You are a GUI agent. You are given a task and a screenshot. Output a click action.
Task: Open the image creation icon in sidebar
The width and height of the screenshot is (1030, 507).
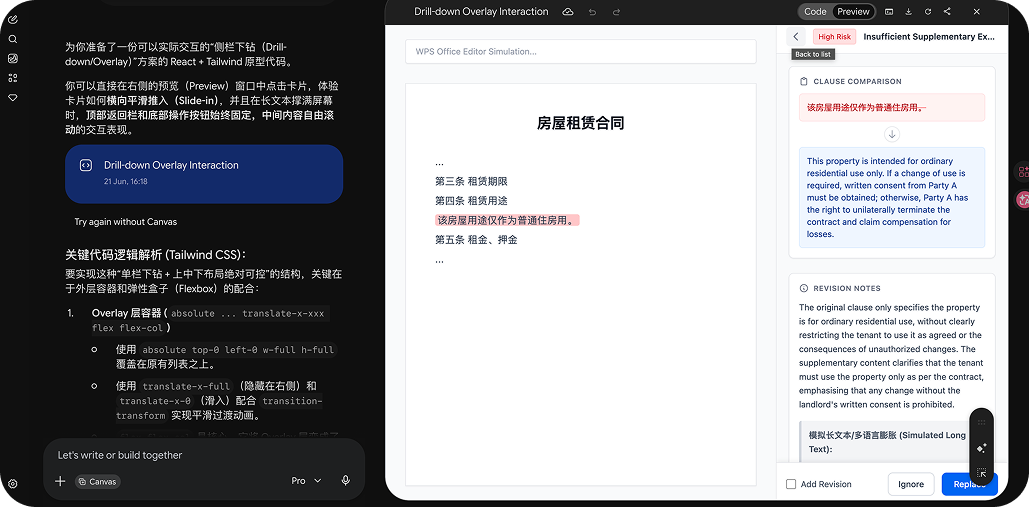12,58
